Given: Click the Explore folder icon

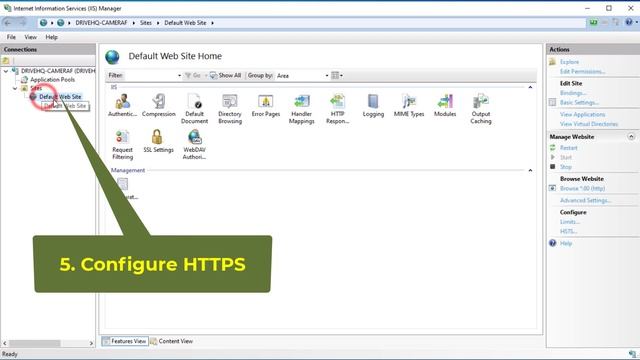Looking at the screenshot, I should coord(553,62).
